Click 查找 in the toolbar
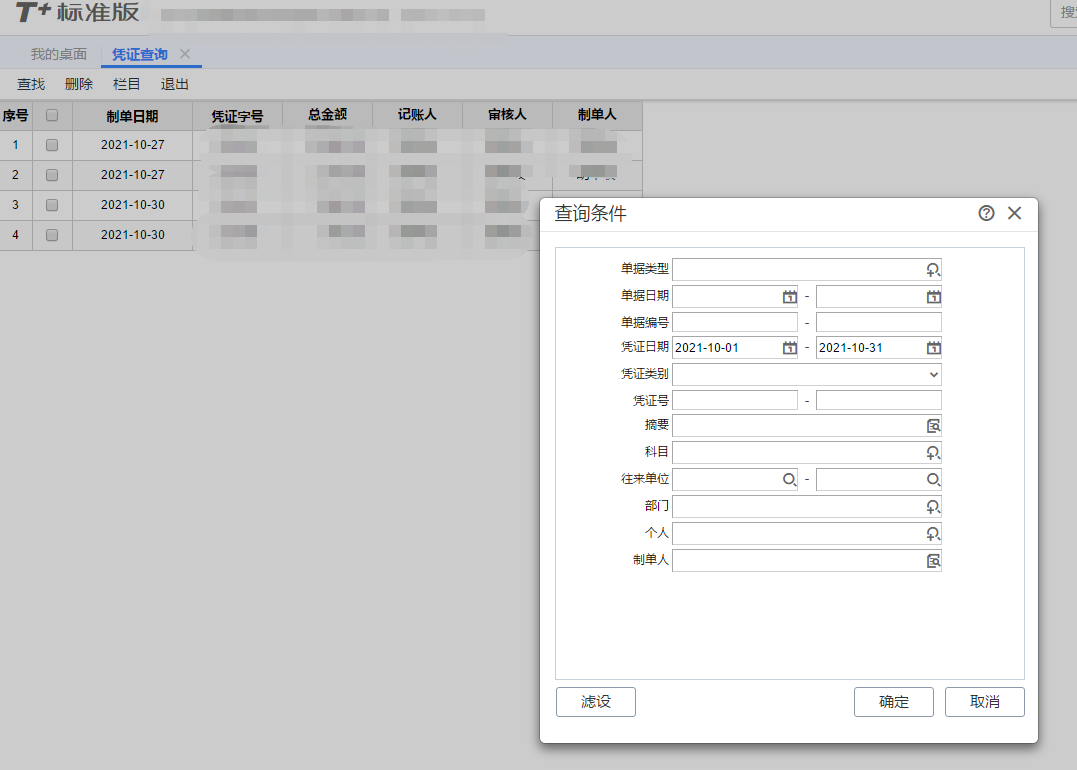 tap(31, 84)
